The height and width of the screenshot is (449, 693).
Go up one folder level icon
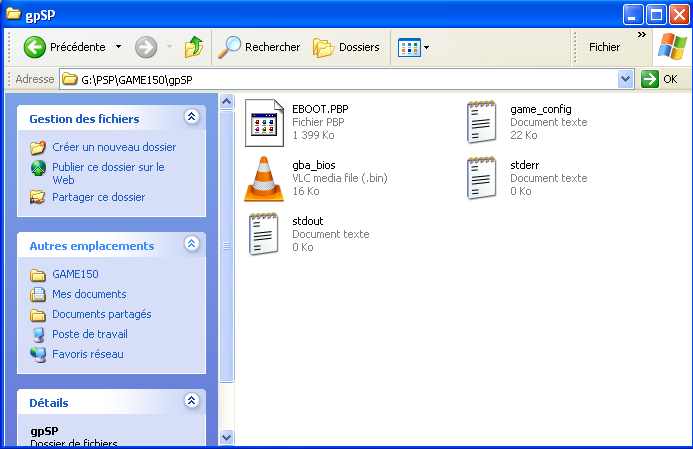(194, 47)
